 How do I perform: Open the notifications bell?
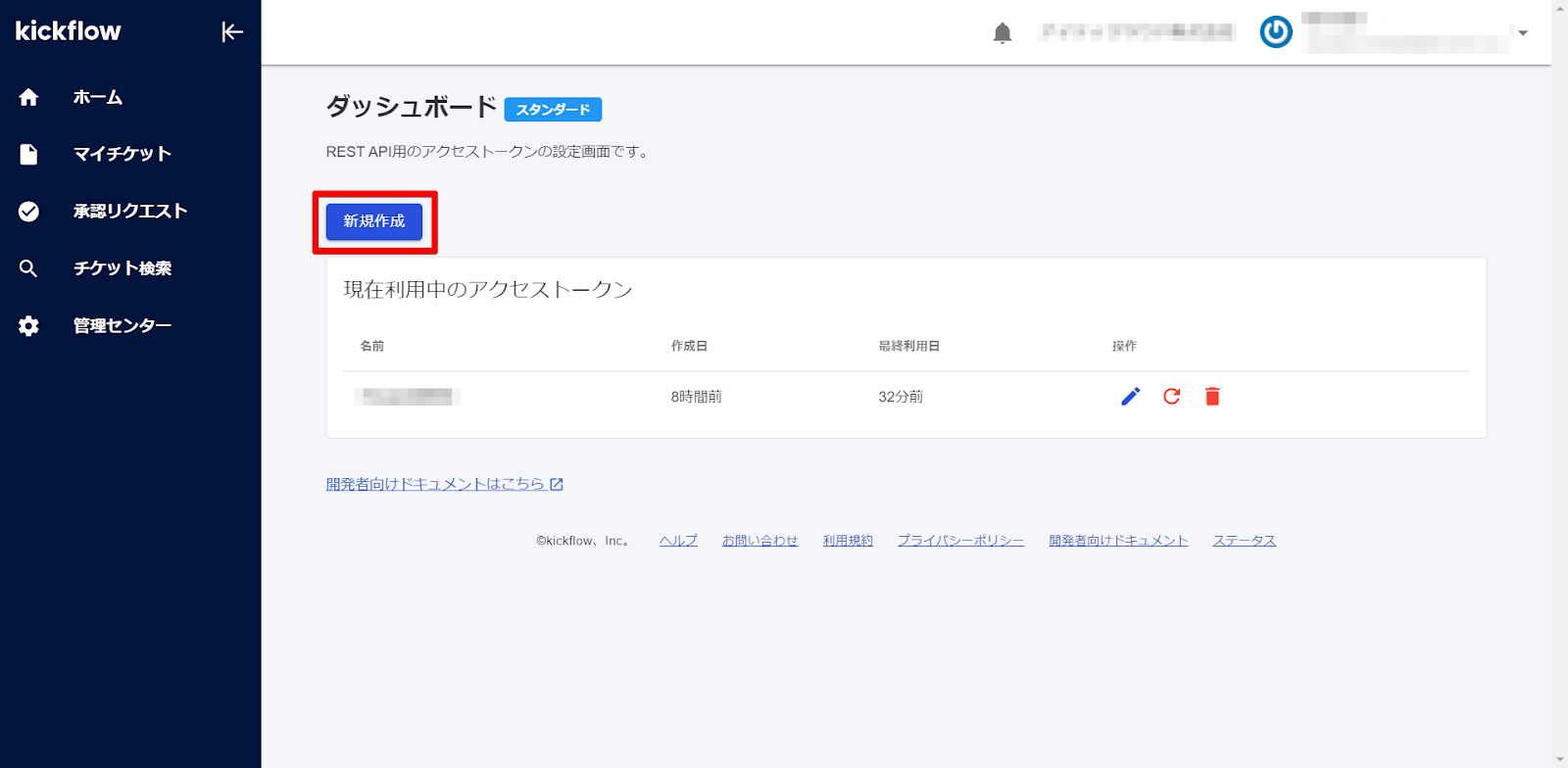point(1002,33)
